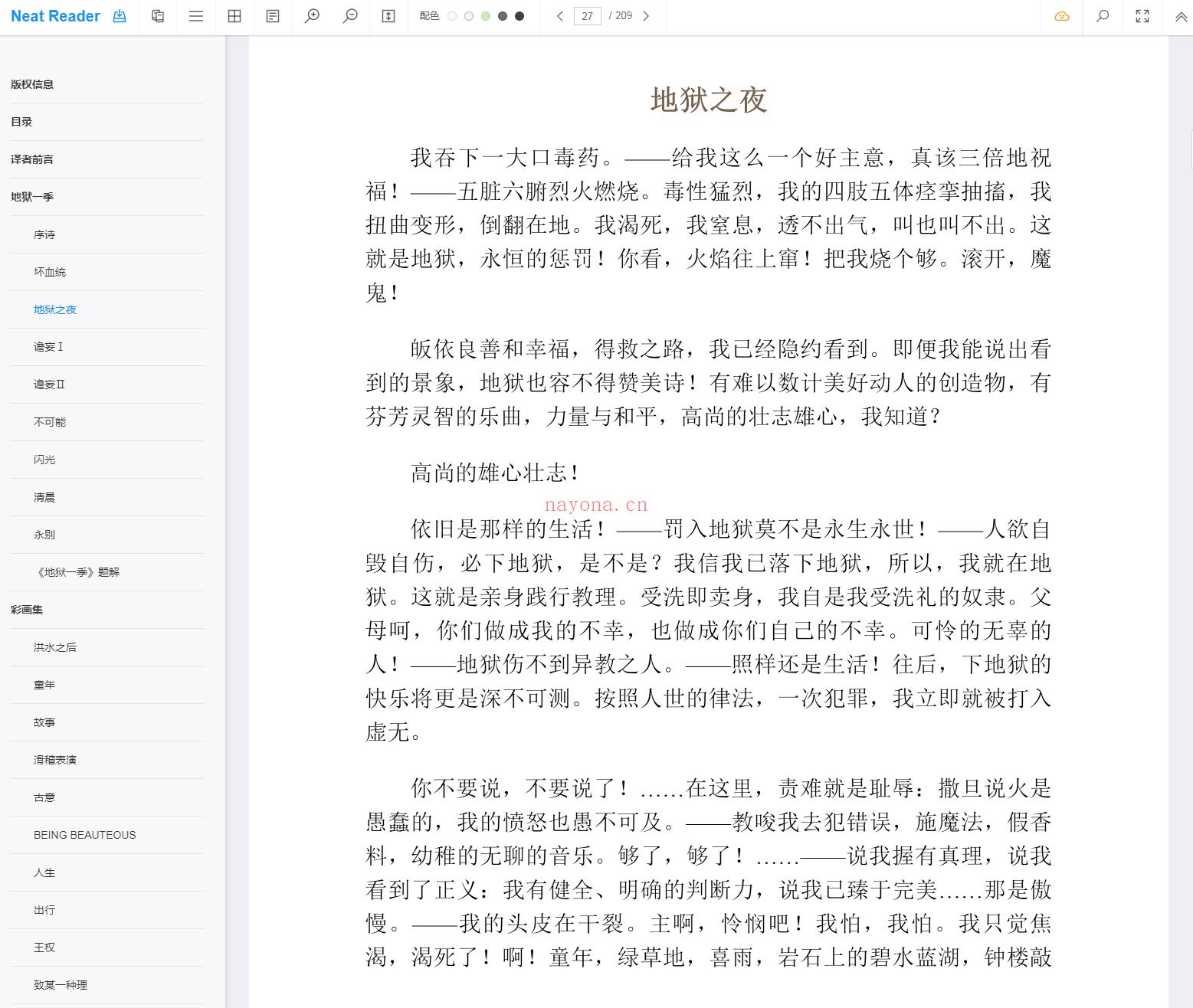1193x1008 pixels.
Task: Collapse toolbar with double chevron icon
Action: click(x=1181, y=16)
